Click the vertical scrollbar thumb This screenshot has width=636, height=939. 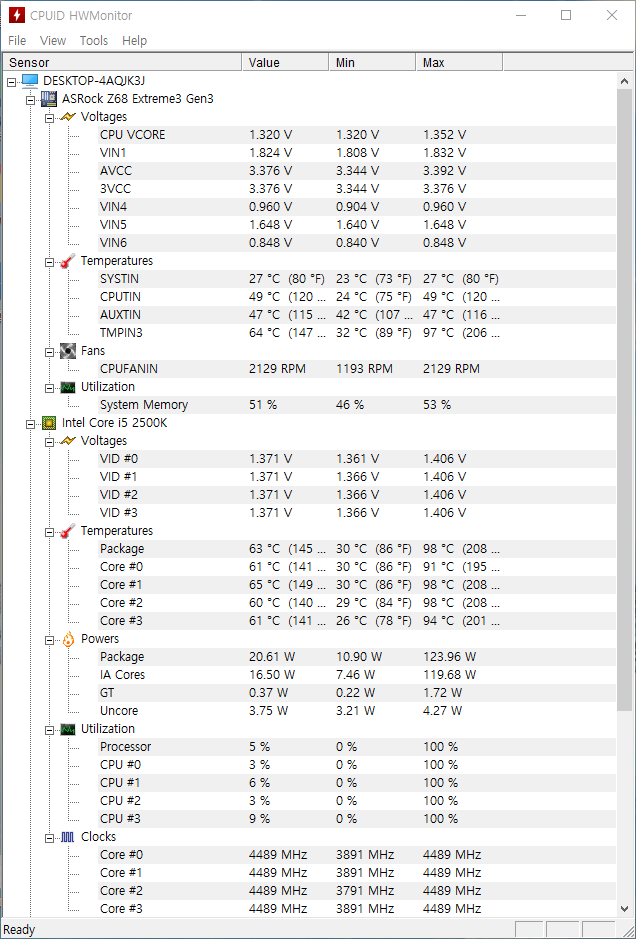(x=625, y=399)
